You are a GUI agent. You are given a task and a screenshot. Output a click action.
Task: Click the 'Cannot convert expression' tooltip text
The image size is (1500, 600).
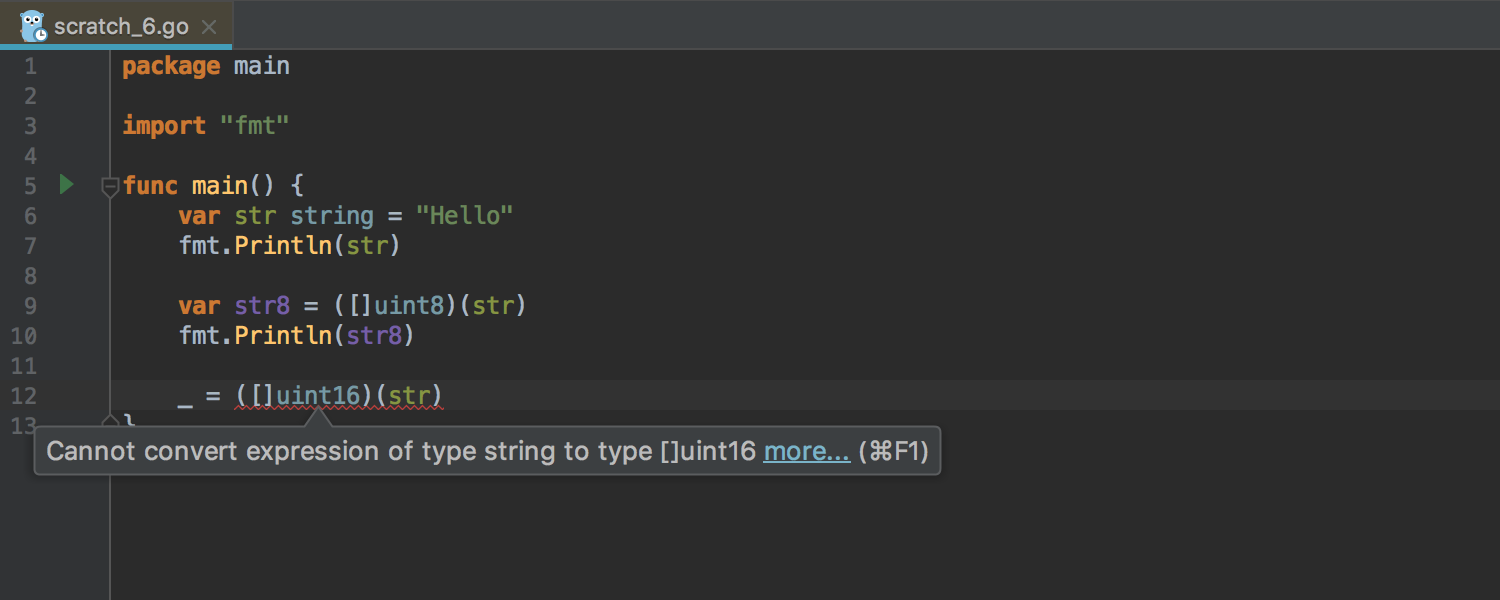click(x=400, y=451)
